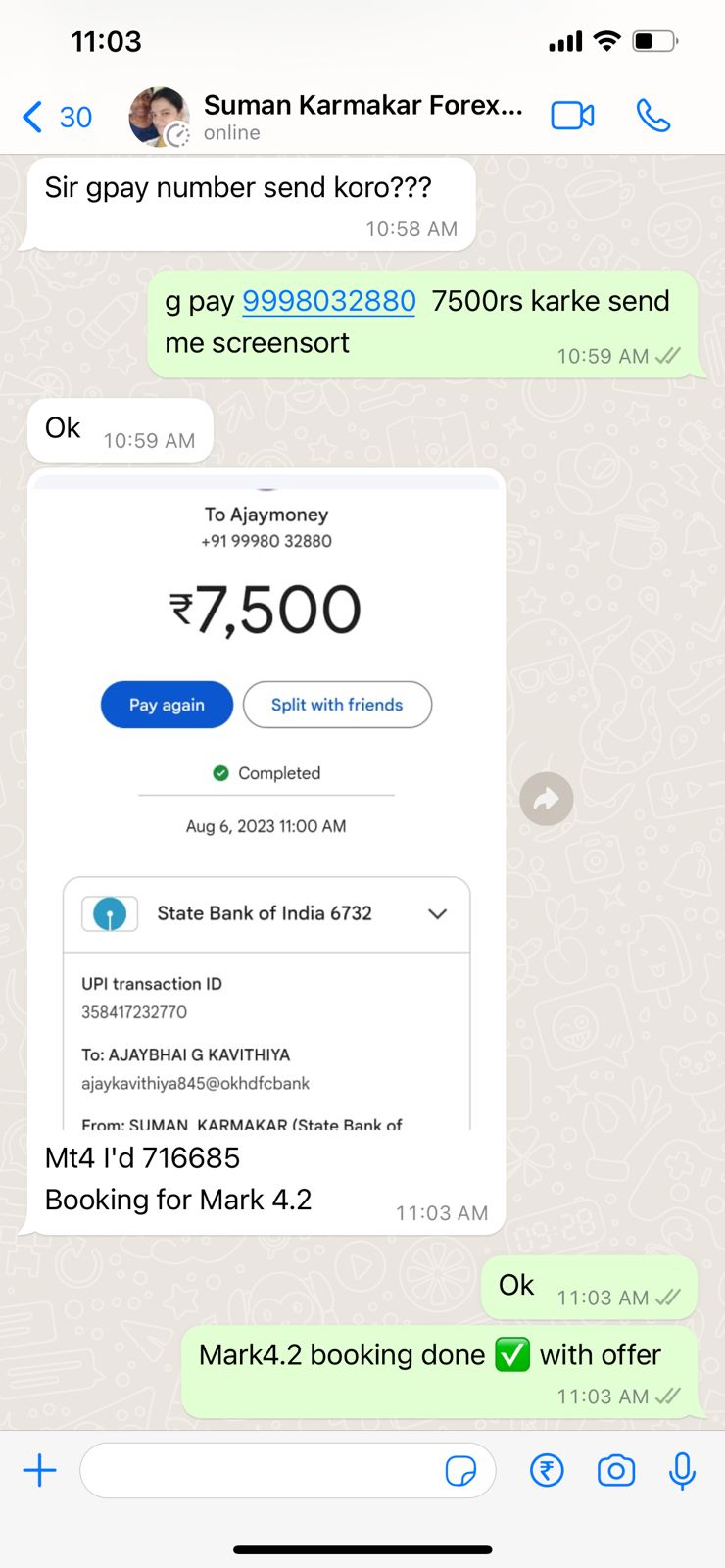The width and height of the screenshot is (725, 1568).
Task: Start a video call with the contact
Action: coord(572,116)
